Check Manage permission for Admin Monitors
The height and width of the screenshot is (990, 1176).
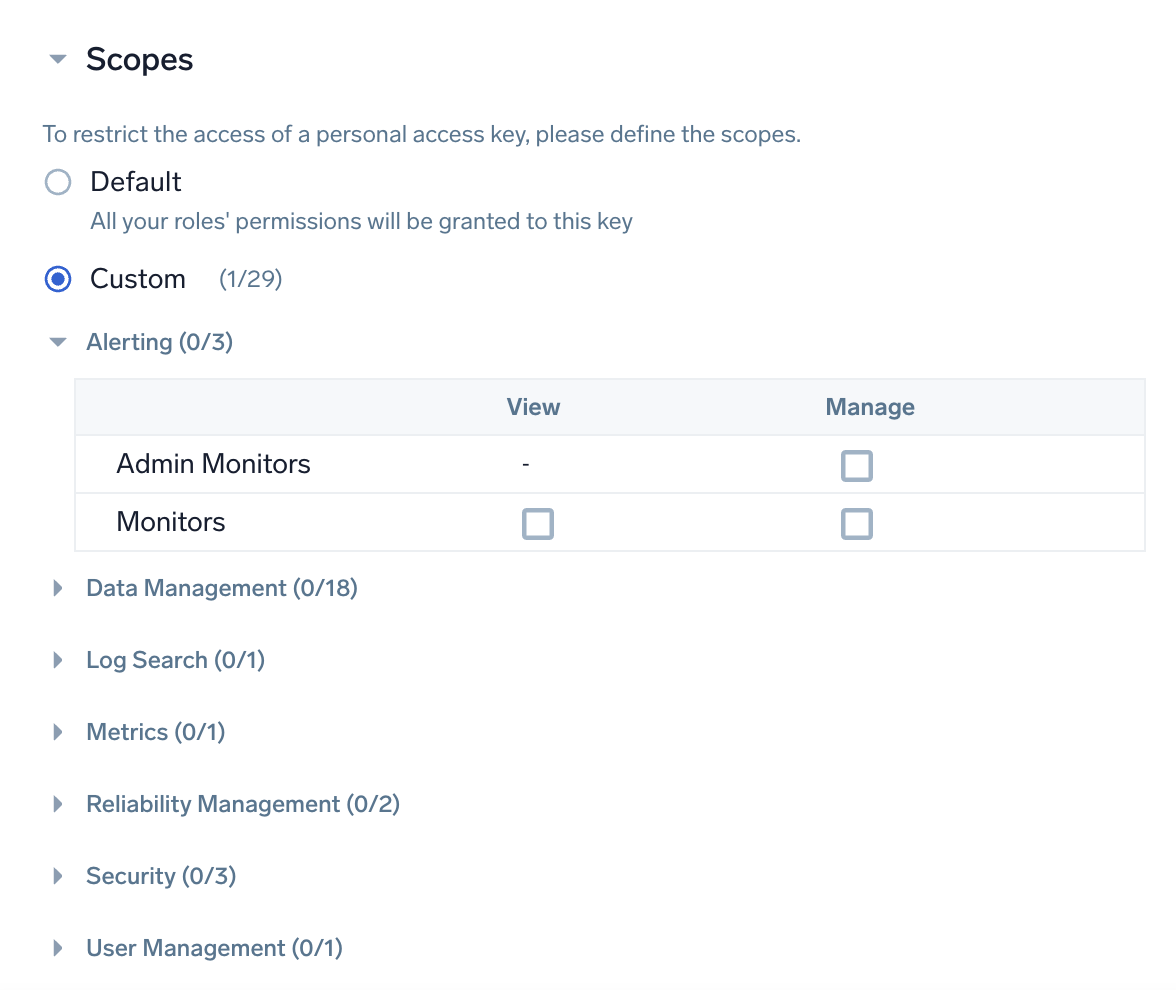point(856,464)
